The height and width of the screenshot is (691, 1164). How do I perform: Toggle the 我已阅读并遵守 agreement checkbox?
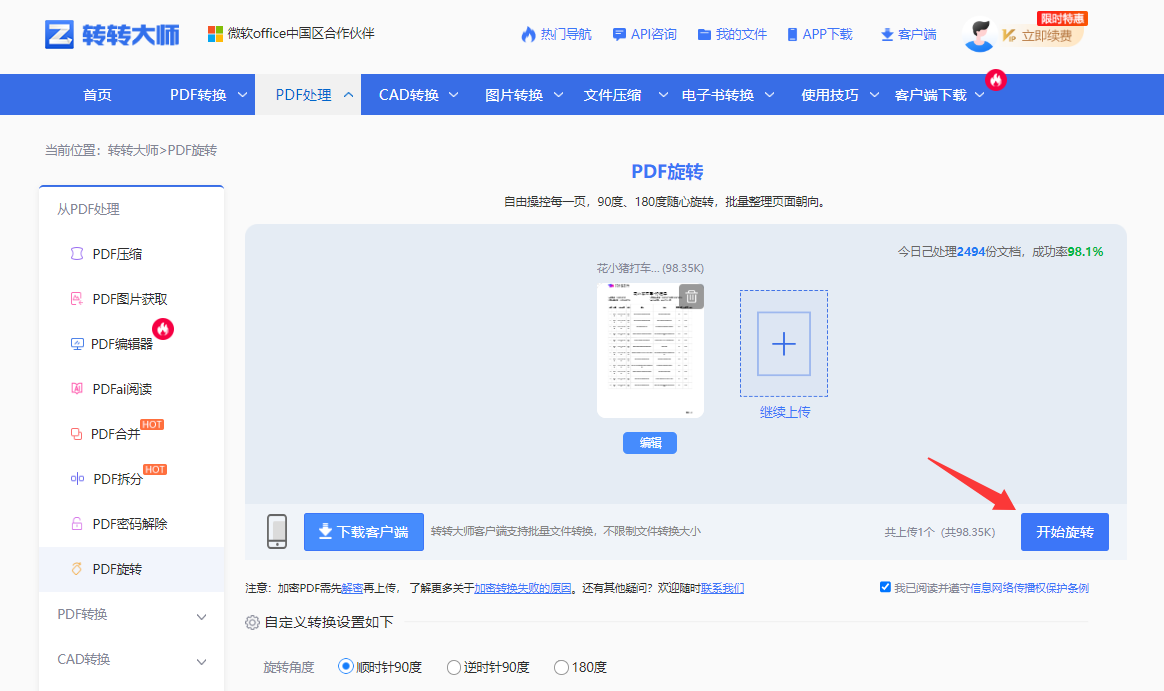click(x=885, y=587)
